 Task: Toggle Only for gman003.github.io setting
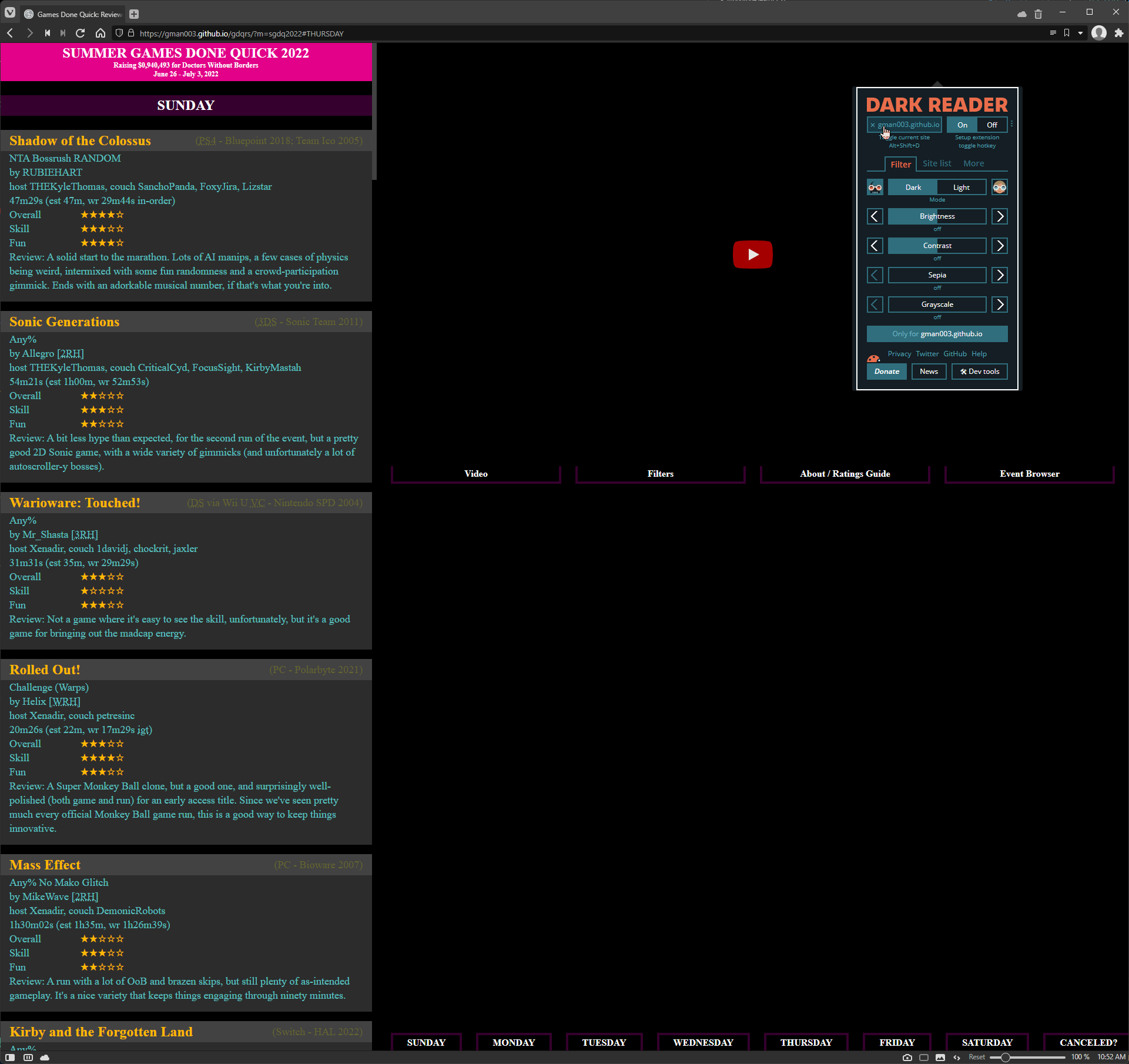[x=937, y=334]
